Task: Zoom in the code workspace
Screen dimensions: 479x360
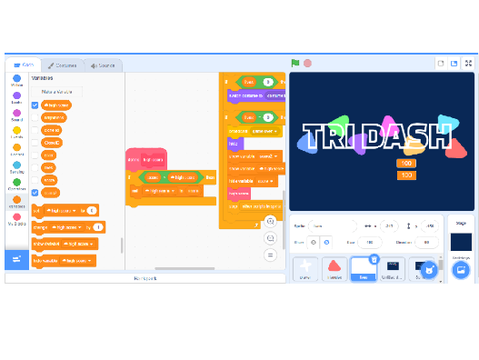Action: (x=270, y=221)
